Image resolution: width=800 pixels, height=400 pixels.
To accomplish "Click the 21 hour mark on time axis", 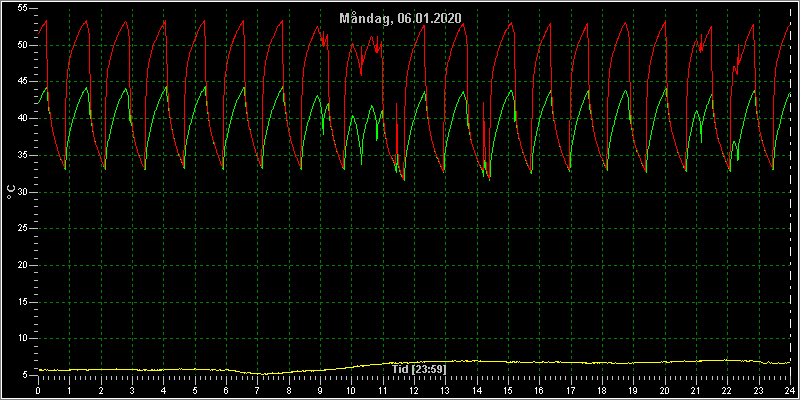I will coord(696,390).
